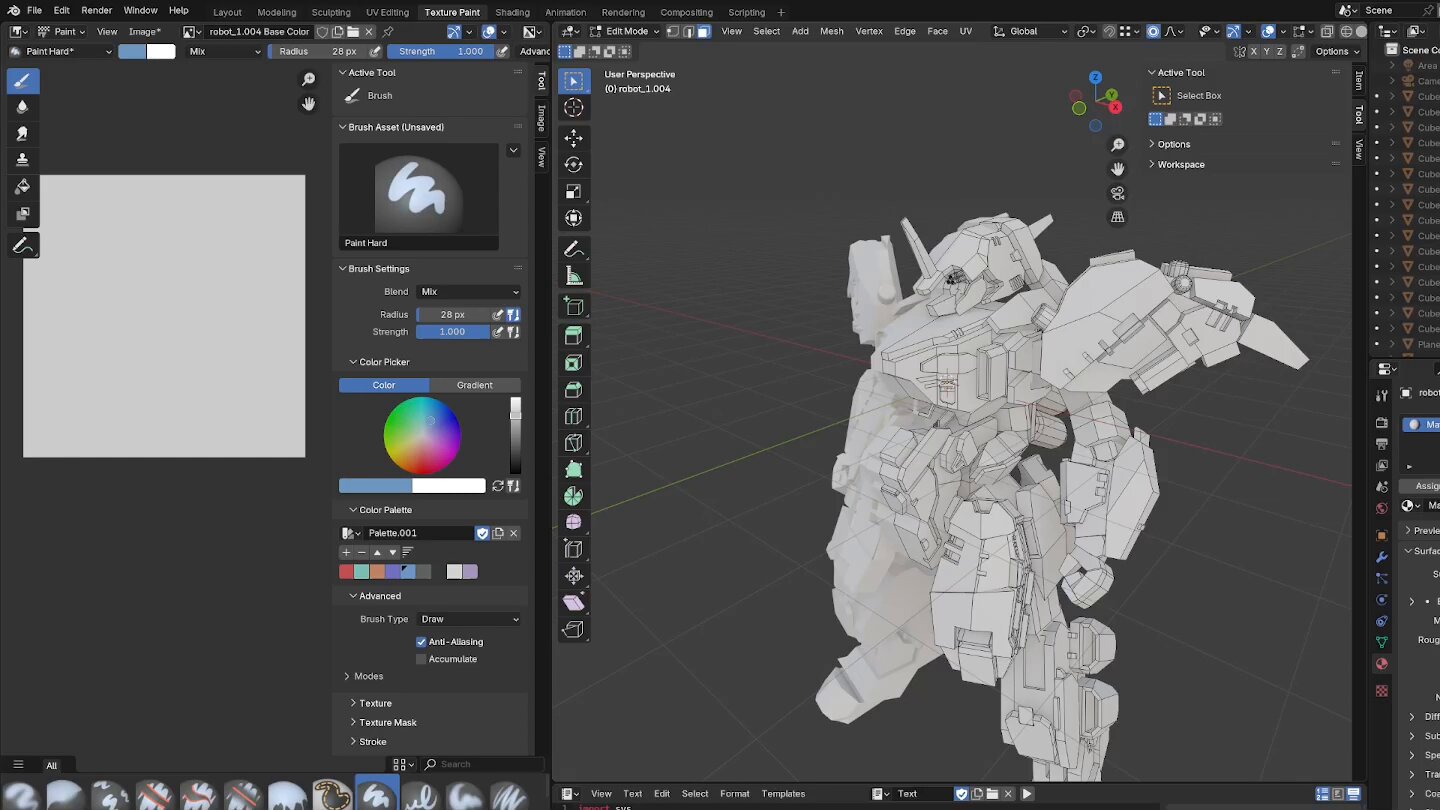
Task: Select the Rip Region tool
Action: click(x=573, y=630)
